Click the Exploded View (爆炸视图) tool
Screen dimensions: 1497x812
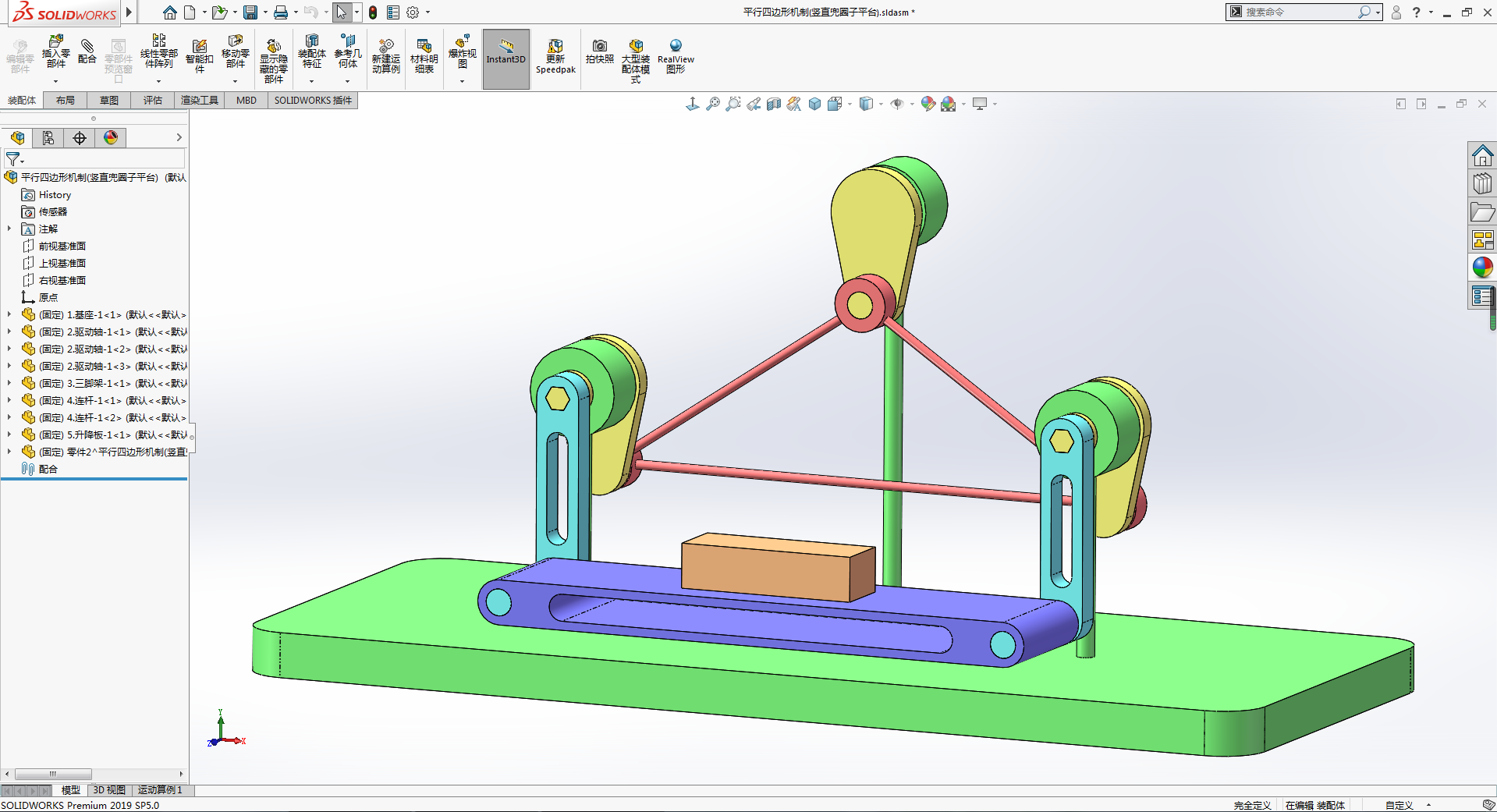click(x=462, y=51)
